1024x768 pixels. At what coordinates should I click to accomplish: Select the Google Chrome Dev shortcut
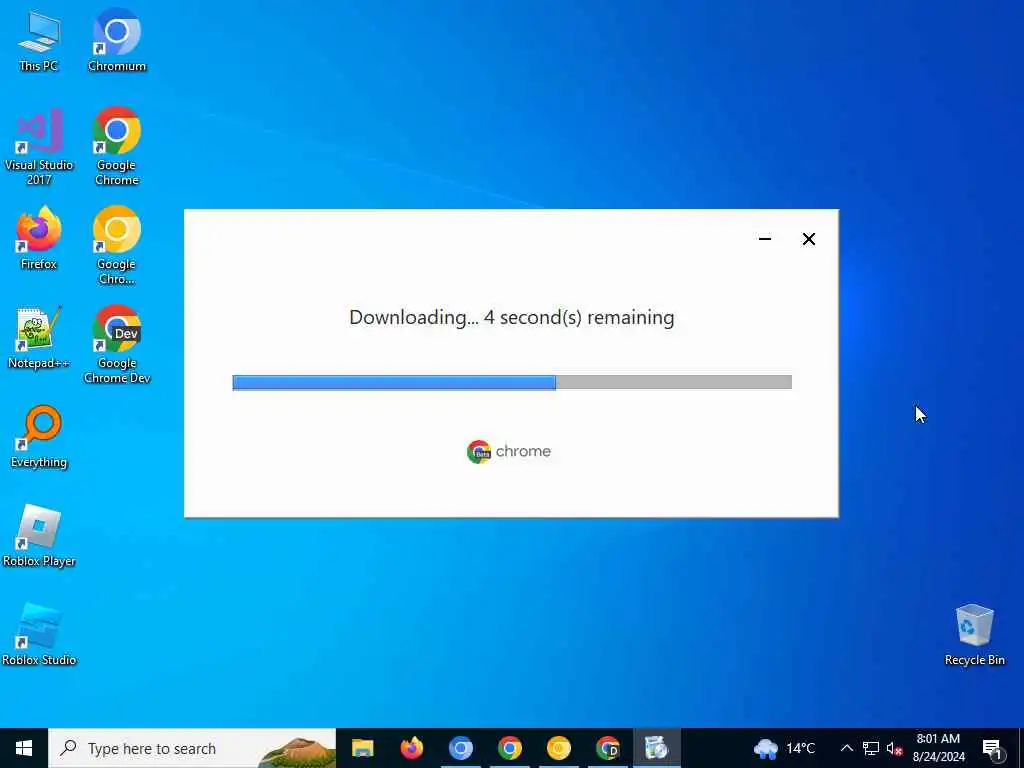click(x=117, y=345)
